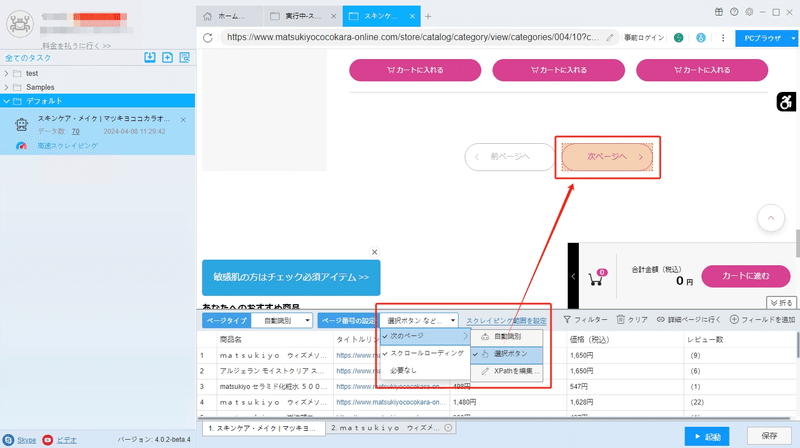Reload the page with the refresh icon

tap(208, 38)
